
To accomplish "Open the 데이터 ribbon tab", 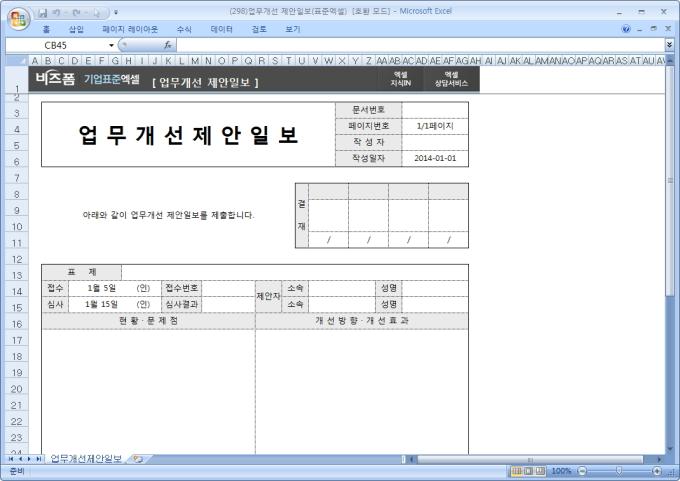I will click(222, 29).
